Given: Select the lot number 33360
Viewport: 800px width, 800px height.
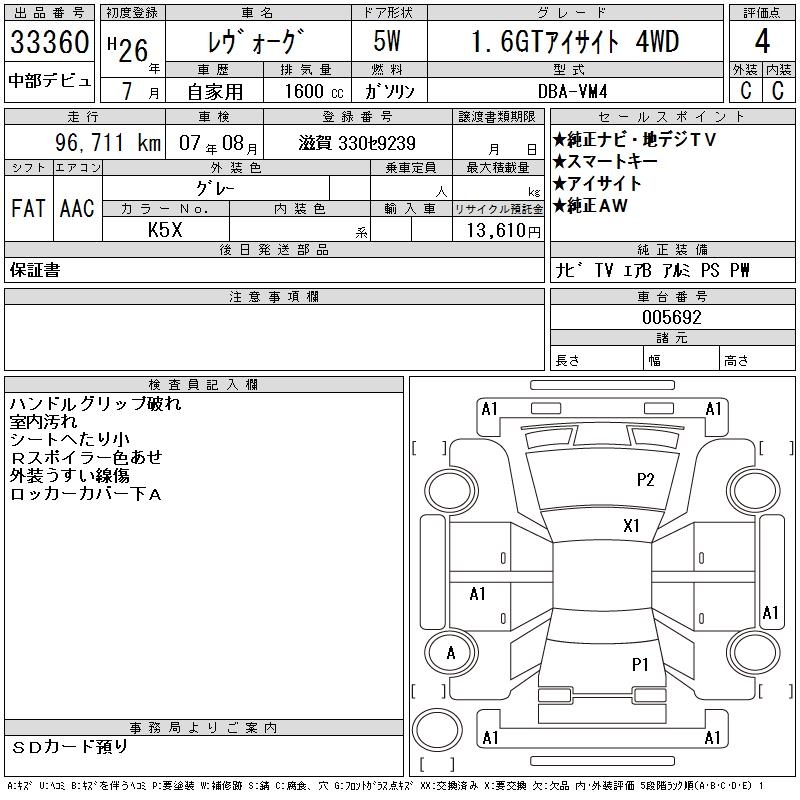Looking at the screenshot, I should 49,41.
